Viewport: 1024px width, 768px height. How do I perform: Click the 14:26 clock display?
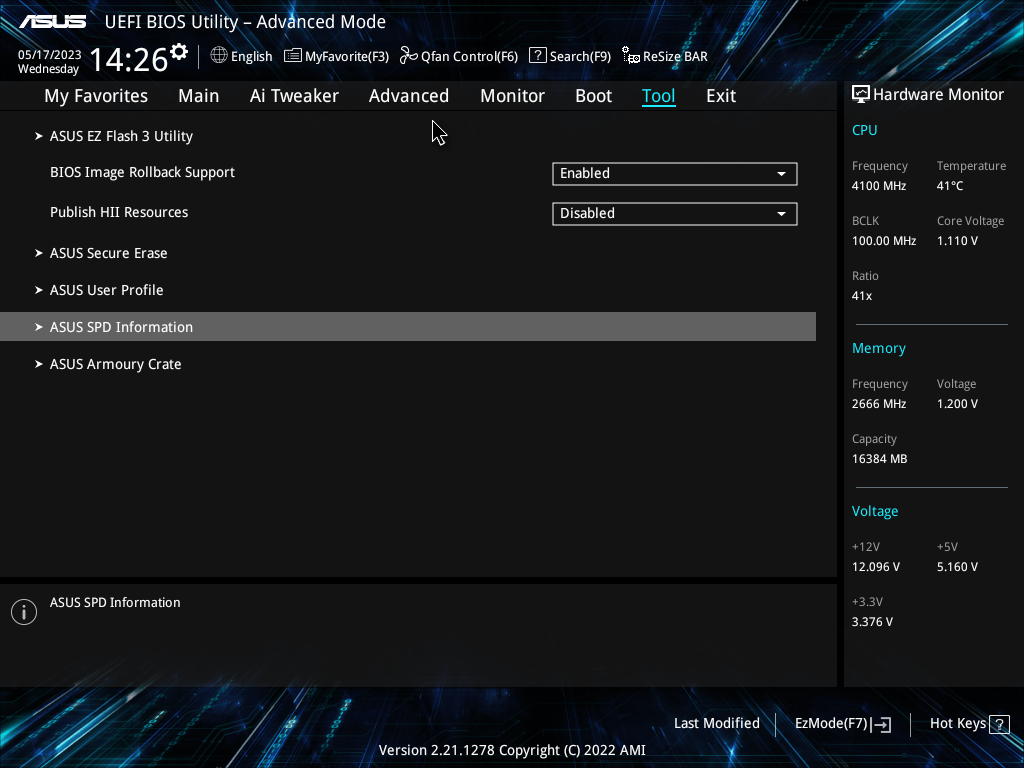tap(128, 60)
